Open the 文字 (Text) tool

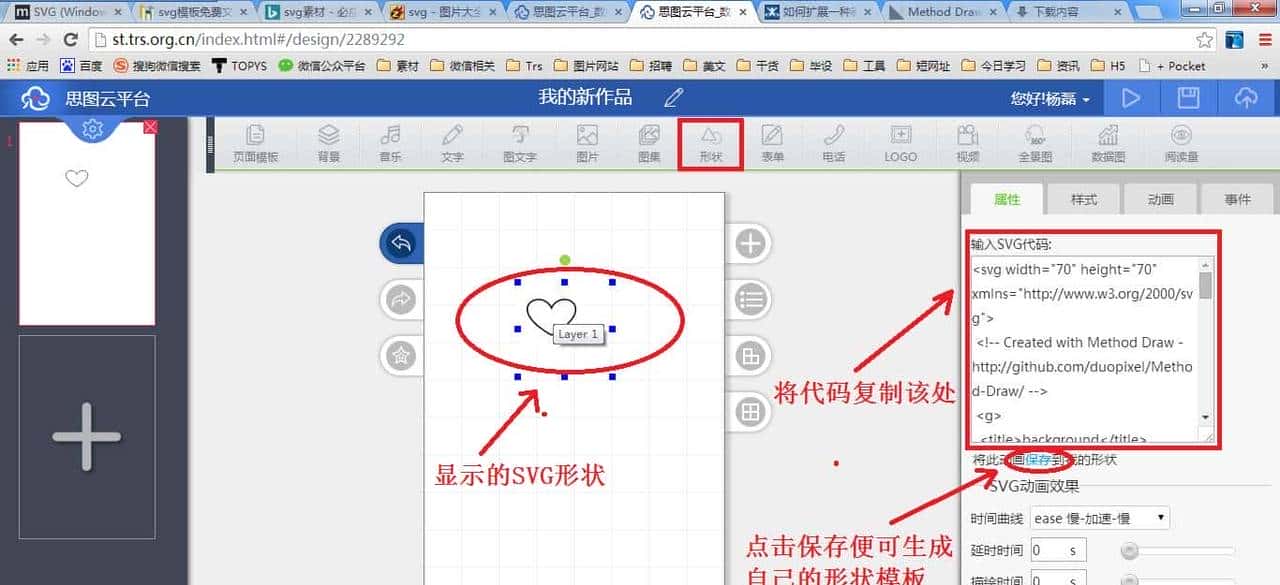[452, 143]
